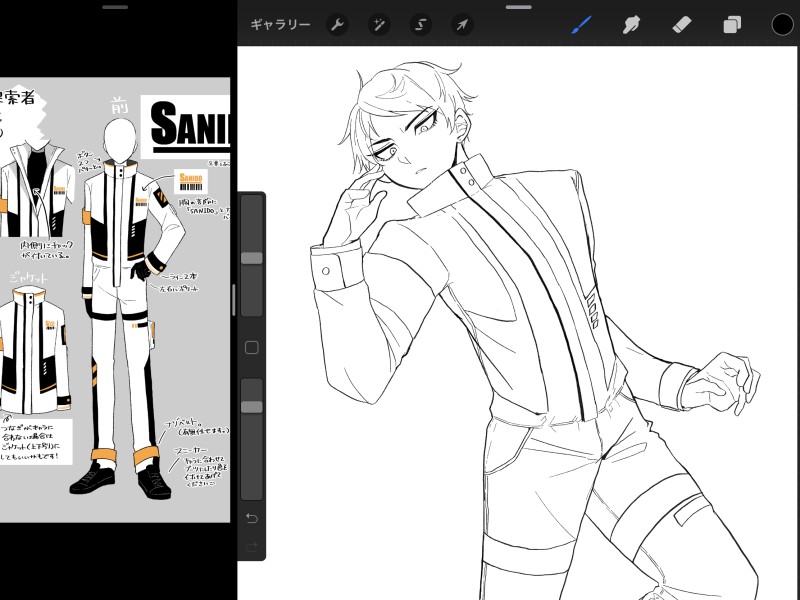Screen dimensions: 800x600
Task: Select the Eraser tool
Action: click(682, 24)
